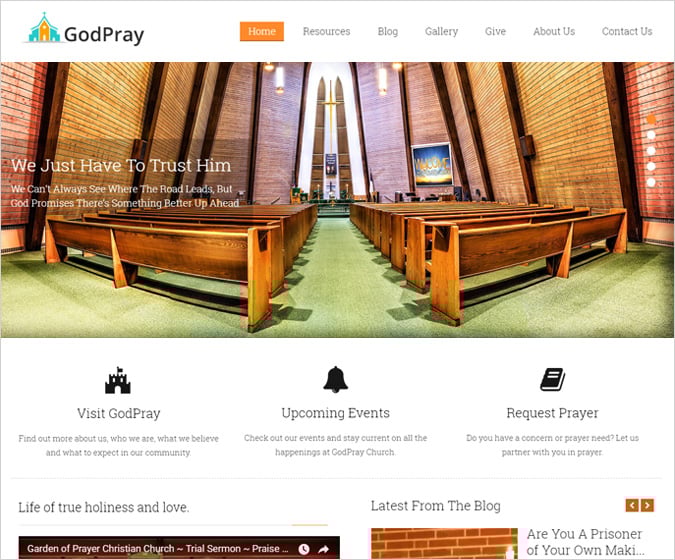Open the Resources menu
Image resolution: width=675 pixels, height=560 pixels.
click(326, 31)
